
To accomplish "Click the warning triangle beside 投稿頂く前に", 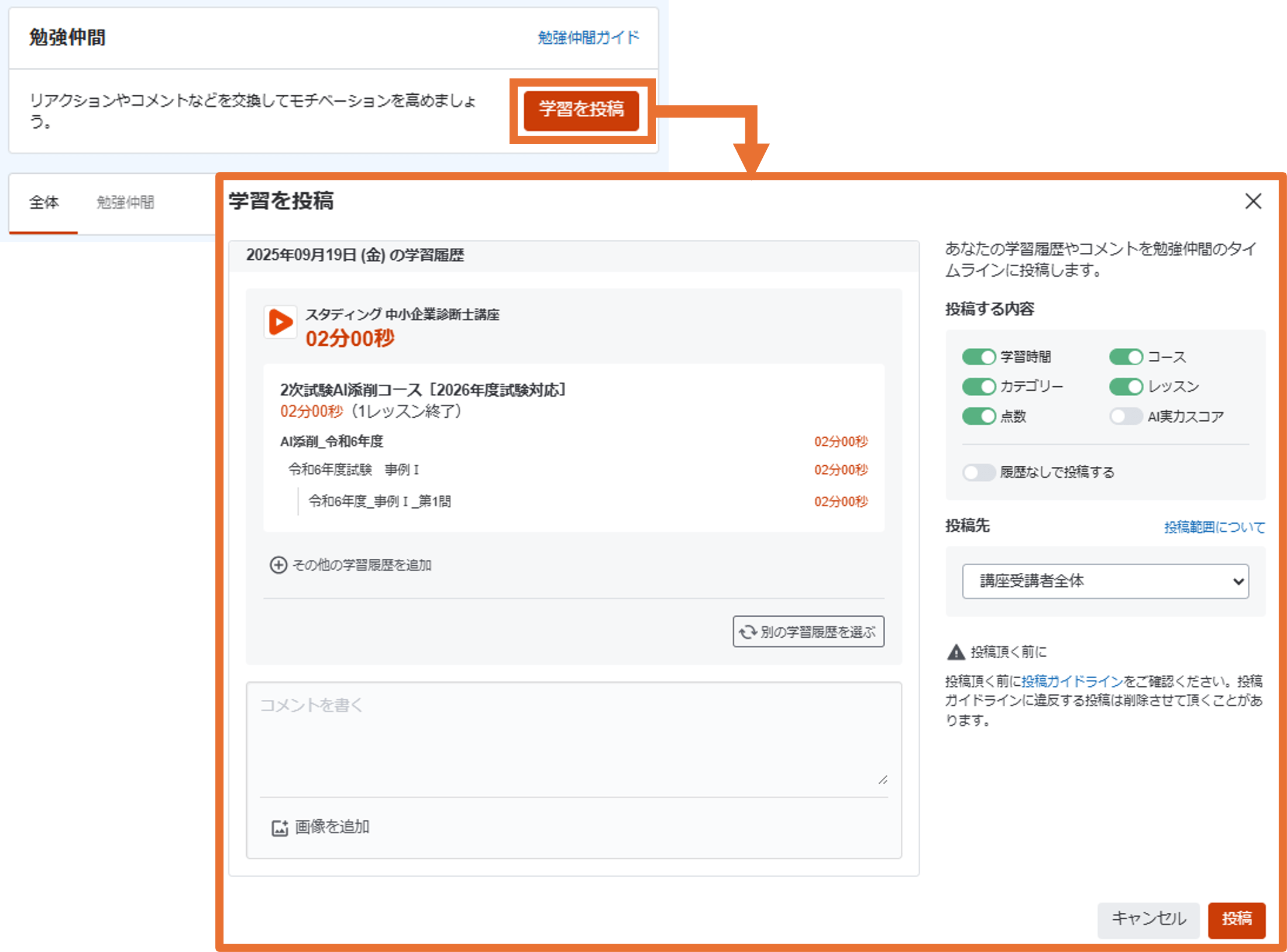I will tap(955, 652).
